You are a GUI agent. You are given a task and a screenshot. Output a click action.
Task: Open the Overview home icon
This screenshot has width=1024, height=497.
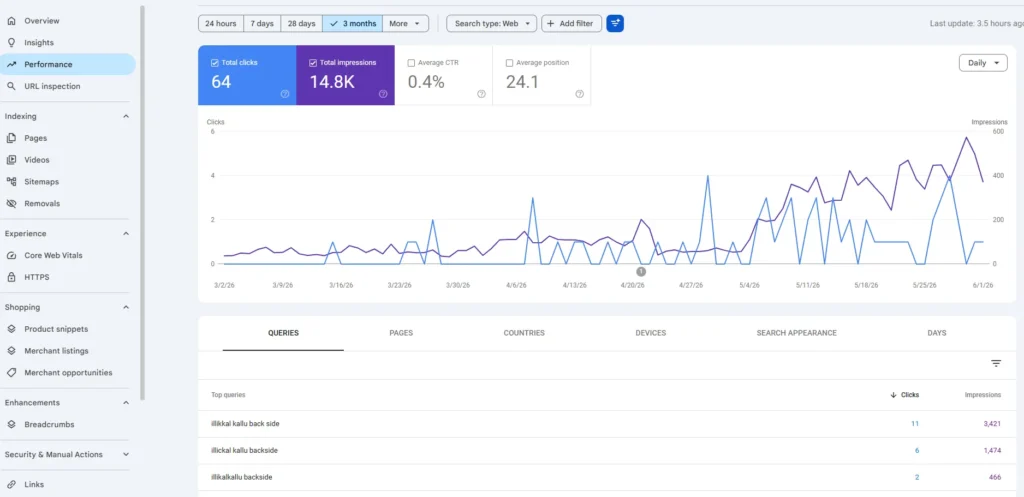[x=11, y=21]
